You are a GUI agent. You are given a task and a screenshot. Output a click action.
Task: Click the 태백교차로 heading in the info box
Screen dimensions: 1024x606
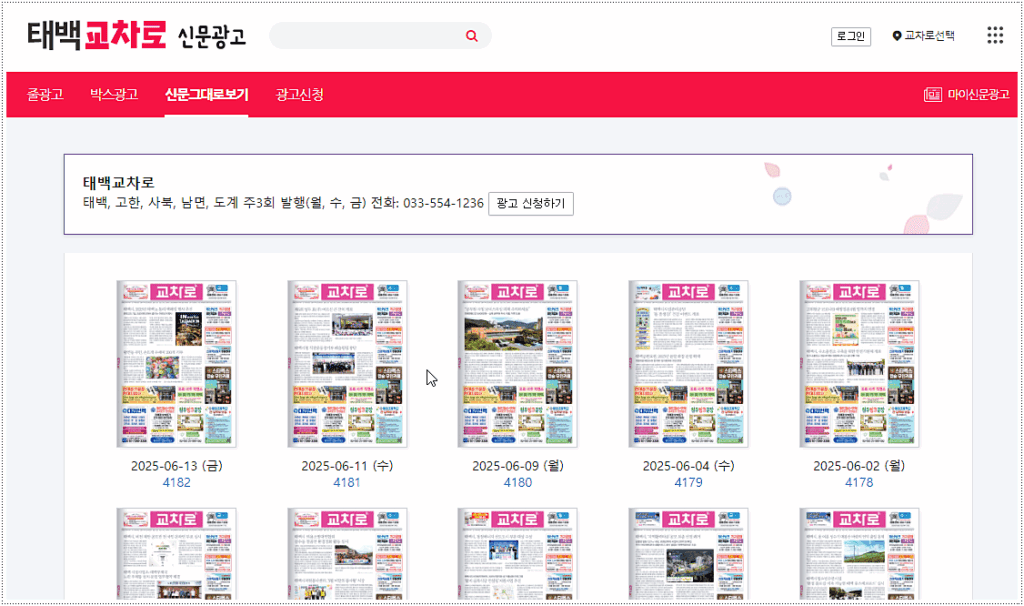[119, 183]
